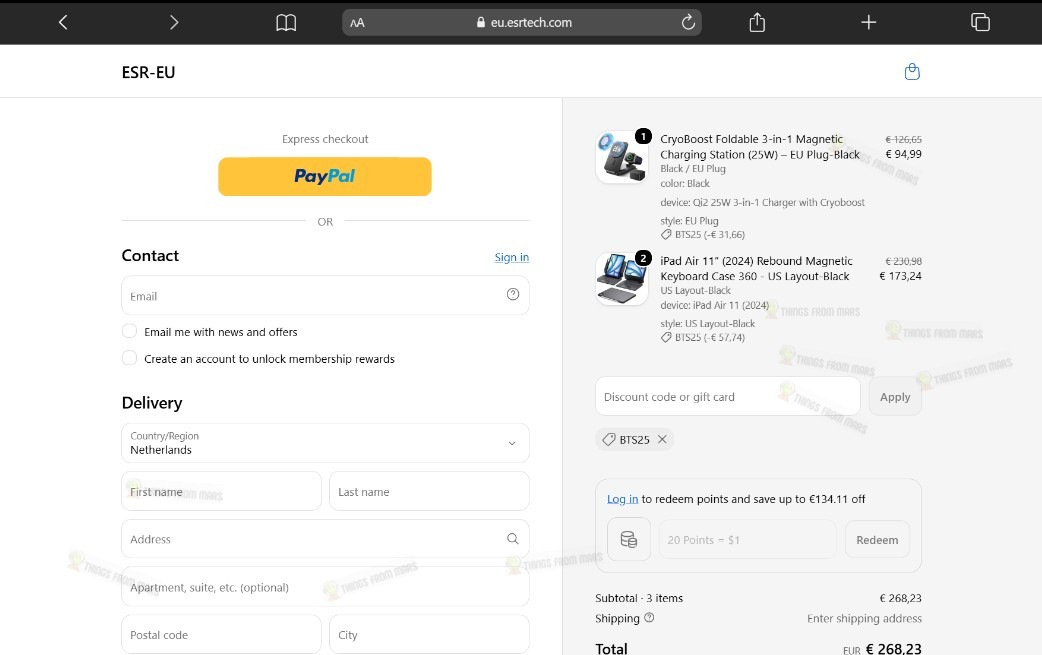Tick Email me with news and offers
Viewport: 1042px width, 655px height.
tap(130, 331)
